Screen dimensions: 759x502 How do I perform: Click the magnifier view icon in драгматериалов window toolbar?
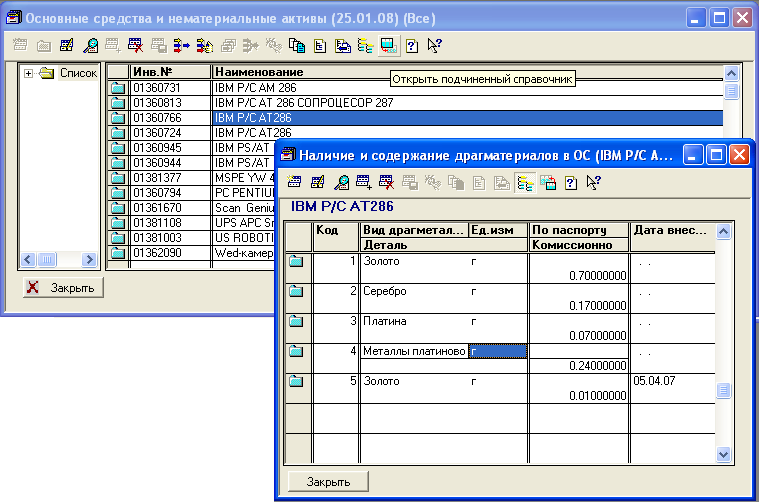(341, 183)
